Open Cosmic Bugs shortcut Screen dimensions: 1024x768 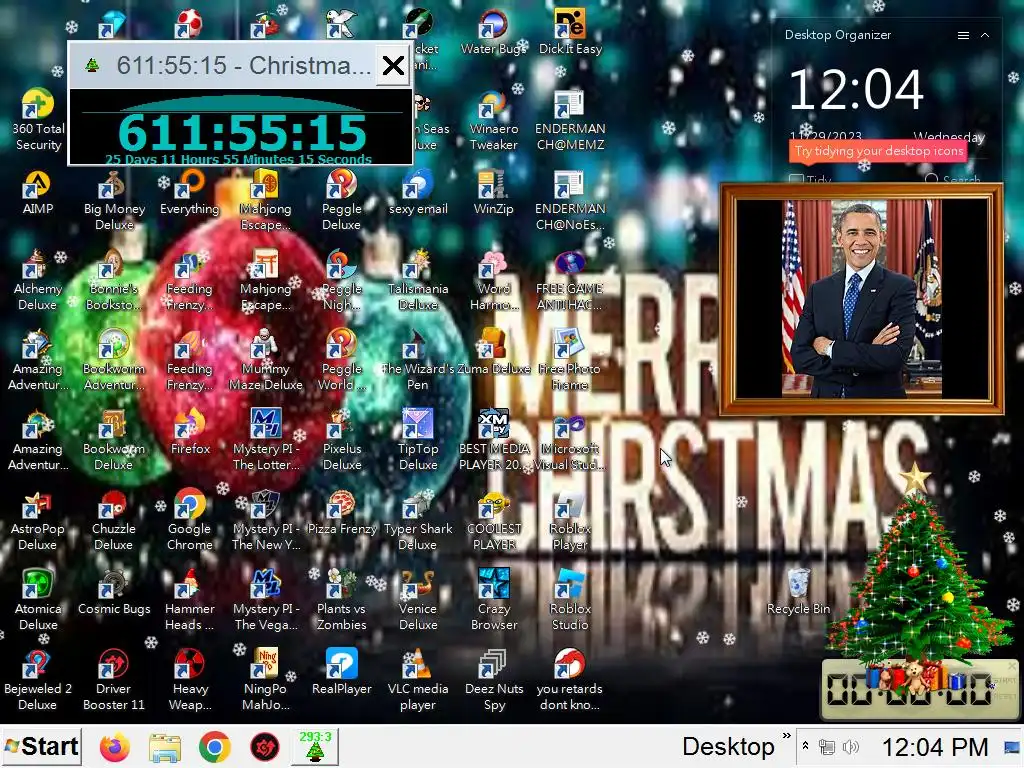tap(114, 592)
